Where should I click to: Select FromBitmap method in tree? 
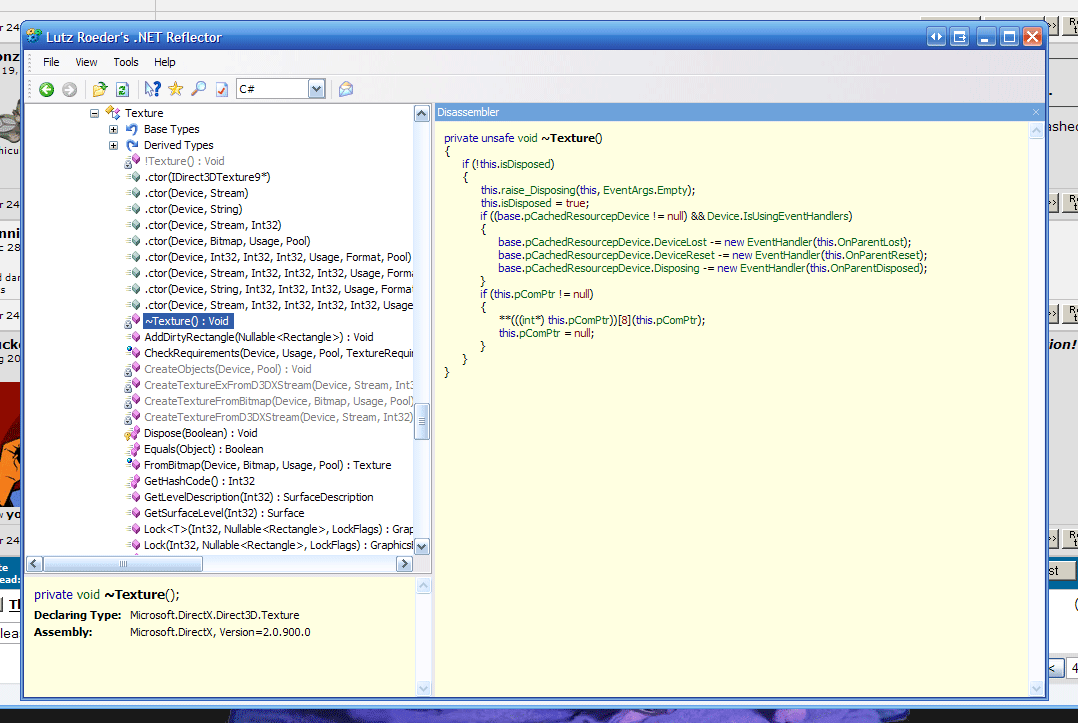[267, 465]
